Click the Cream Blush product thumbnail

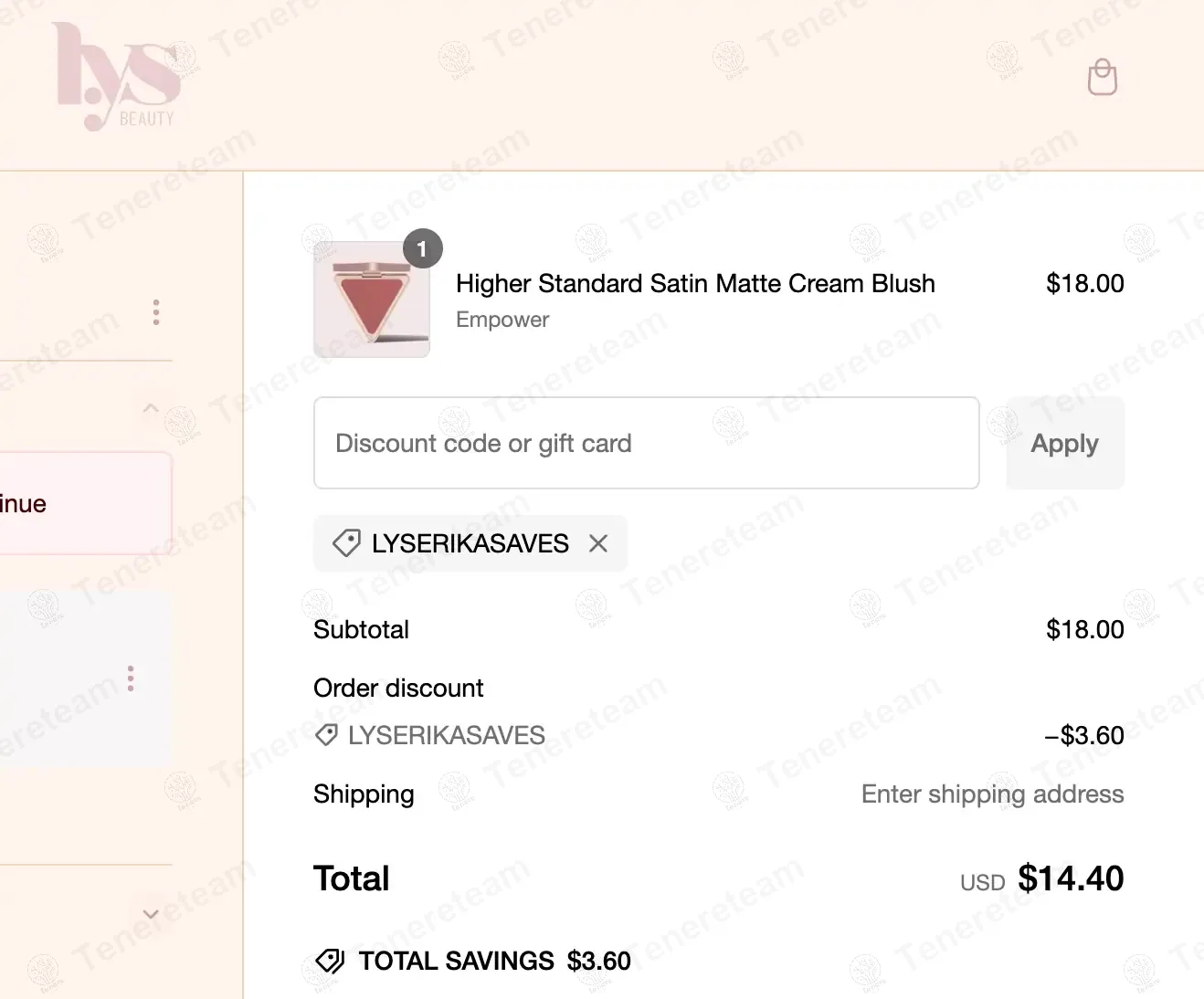372,300
